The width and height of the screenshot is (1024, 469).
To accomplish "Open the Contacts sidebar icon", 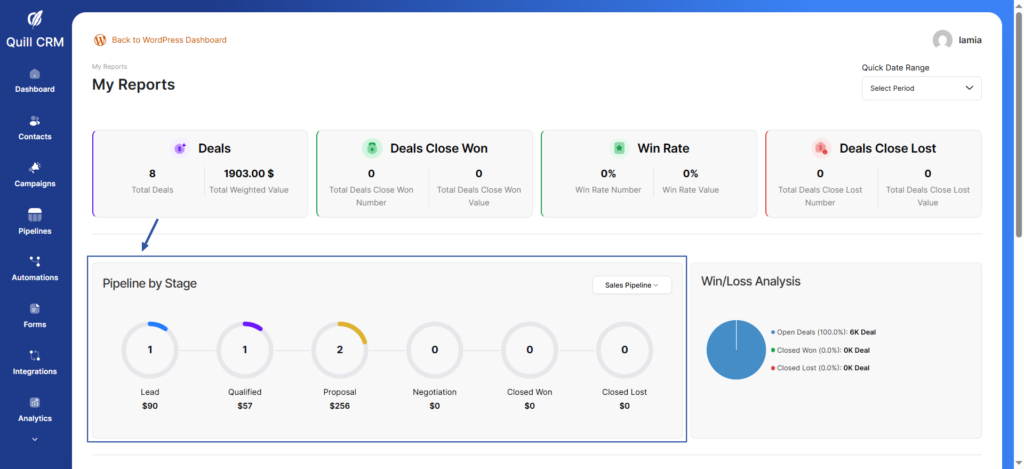I will click(x=35, y=121).
